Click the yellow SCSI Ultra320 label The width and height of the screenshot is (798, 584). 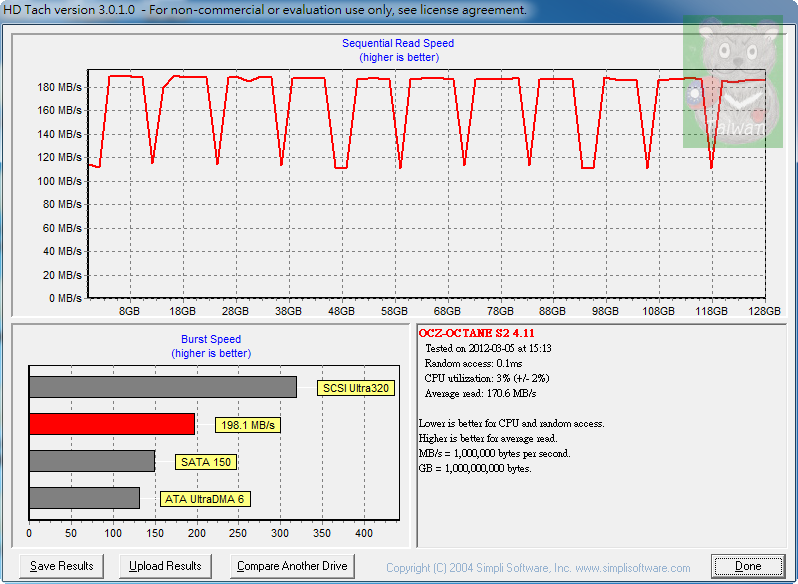coord(357,388)
